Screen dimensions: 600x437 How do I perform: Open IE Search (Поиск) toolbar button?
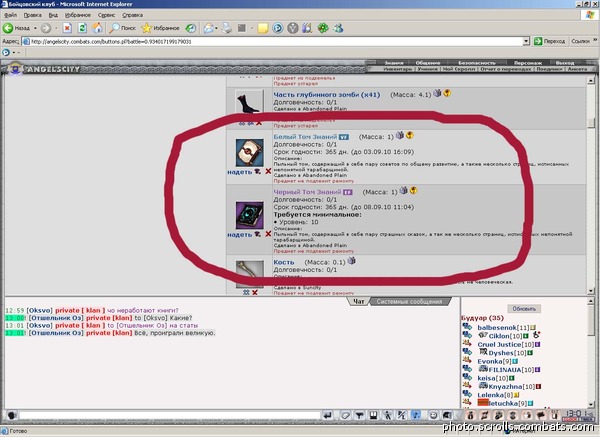(122, 28)
